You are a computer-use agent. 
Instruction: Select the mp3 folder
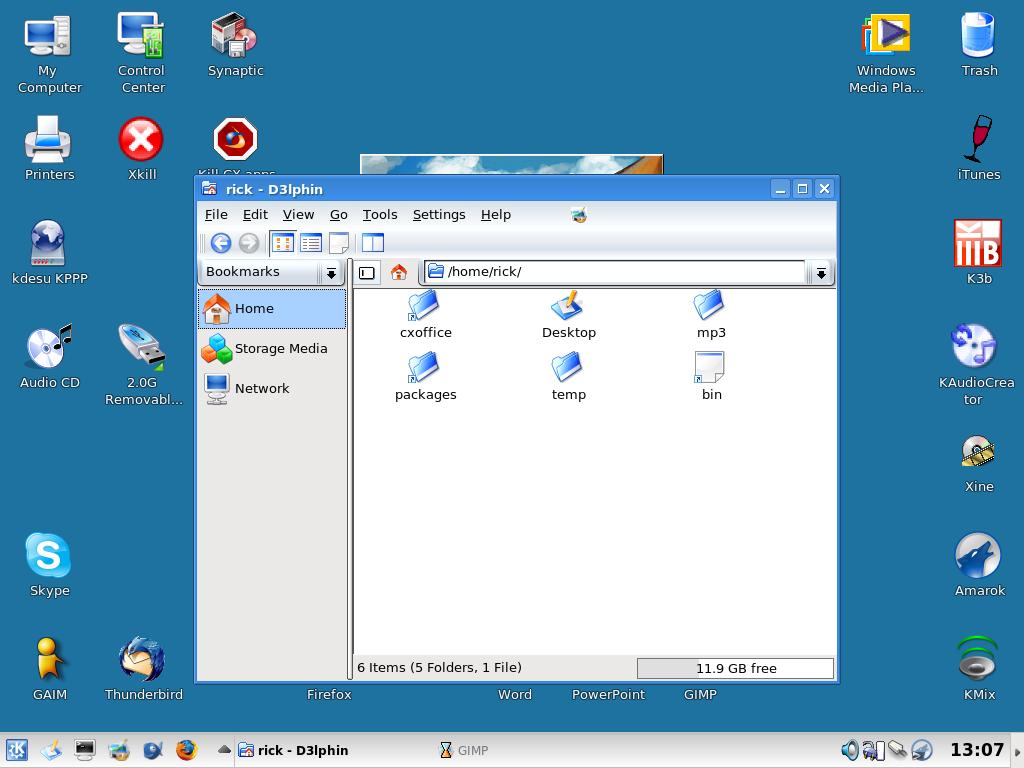click(711, 315)
